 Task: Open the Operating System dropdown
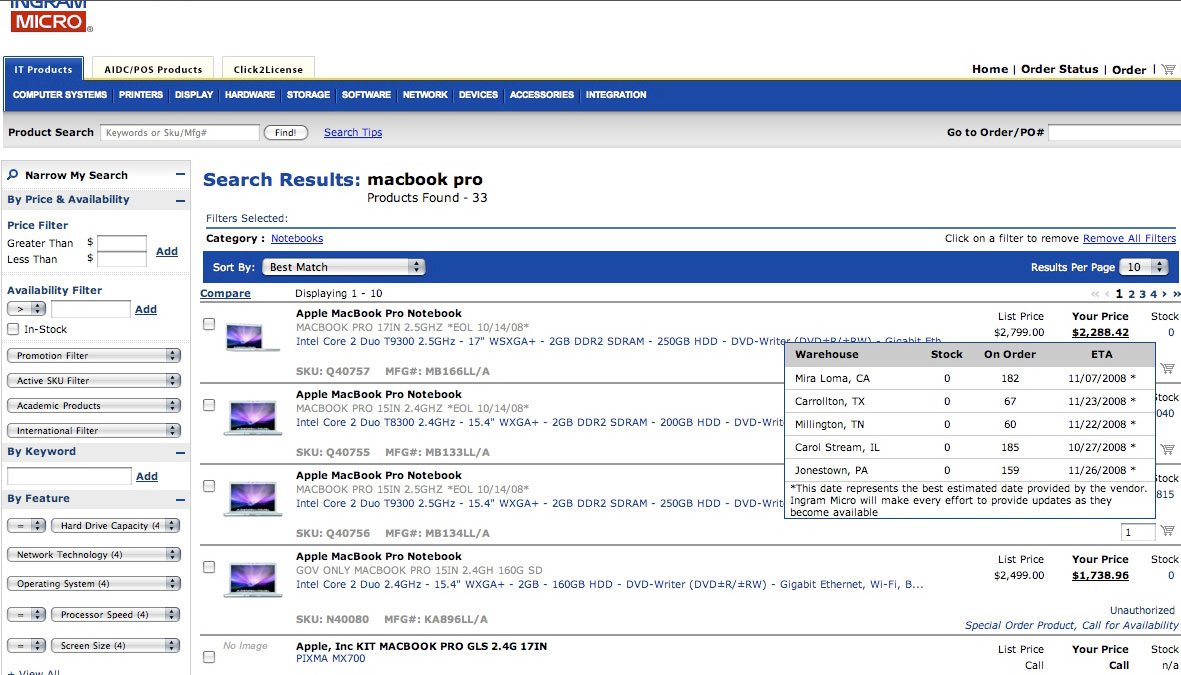pyautogui.click(x=94, y=584)
